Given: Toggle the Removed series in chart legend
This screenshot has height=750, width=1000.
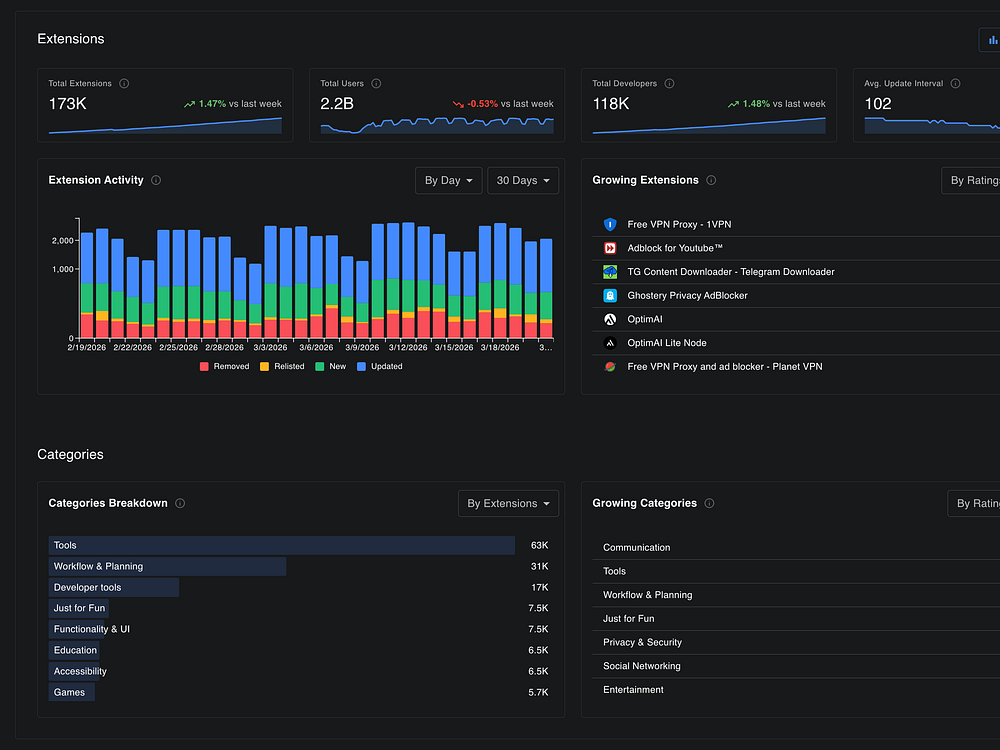Looking at the screenshot, I should [225, 367].
